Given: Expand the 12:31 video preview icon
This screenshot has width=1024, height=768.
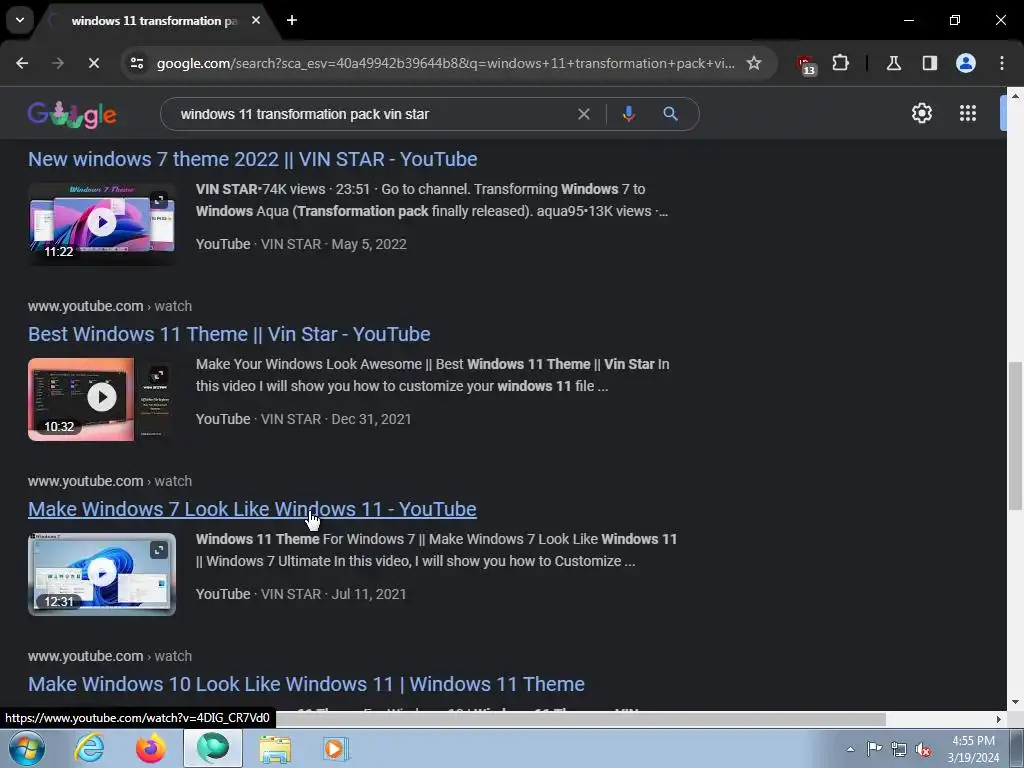Looking at the screenshot, I should 159,550.
